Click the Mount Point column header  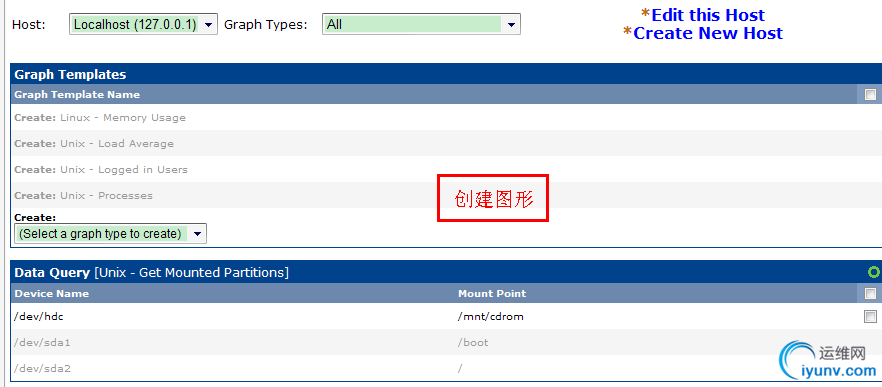tap(492, 293)
